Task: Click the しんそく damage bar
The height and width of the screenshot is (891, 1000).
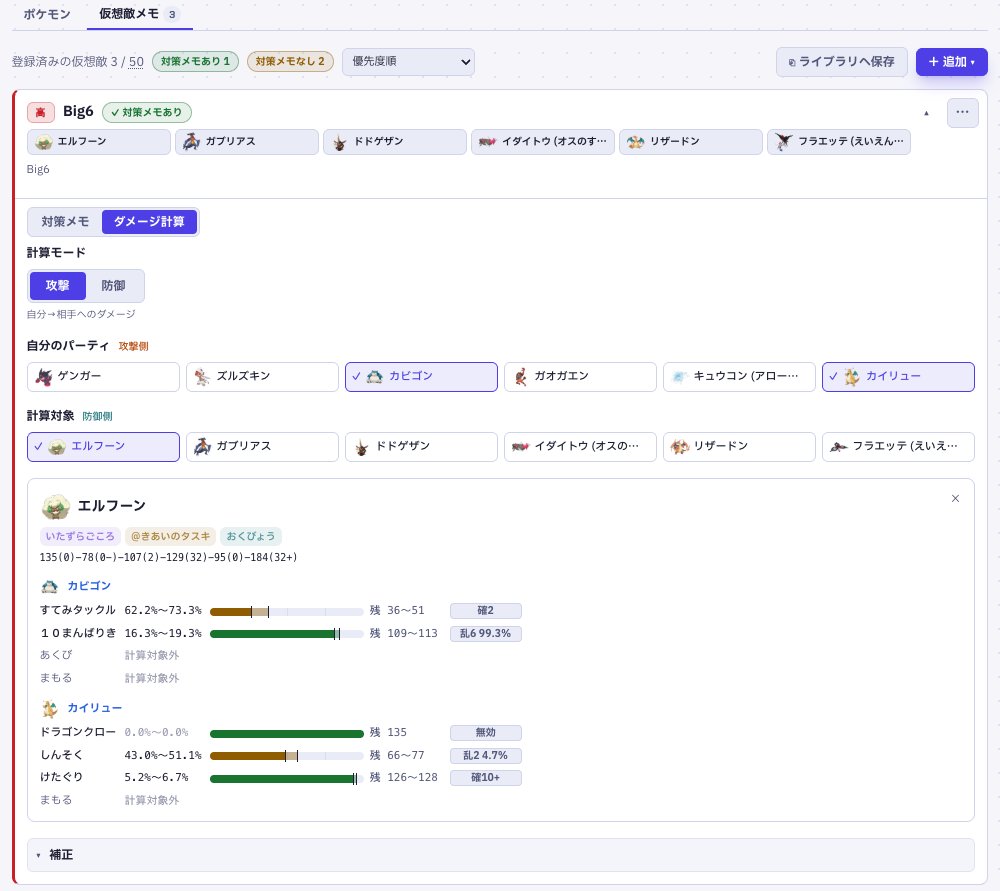Action: pyautogui.click(x=286, y=756)
